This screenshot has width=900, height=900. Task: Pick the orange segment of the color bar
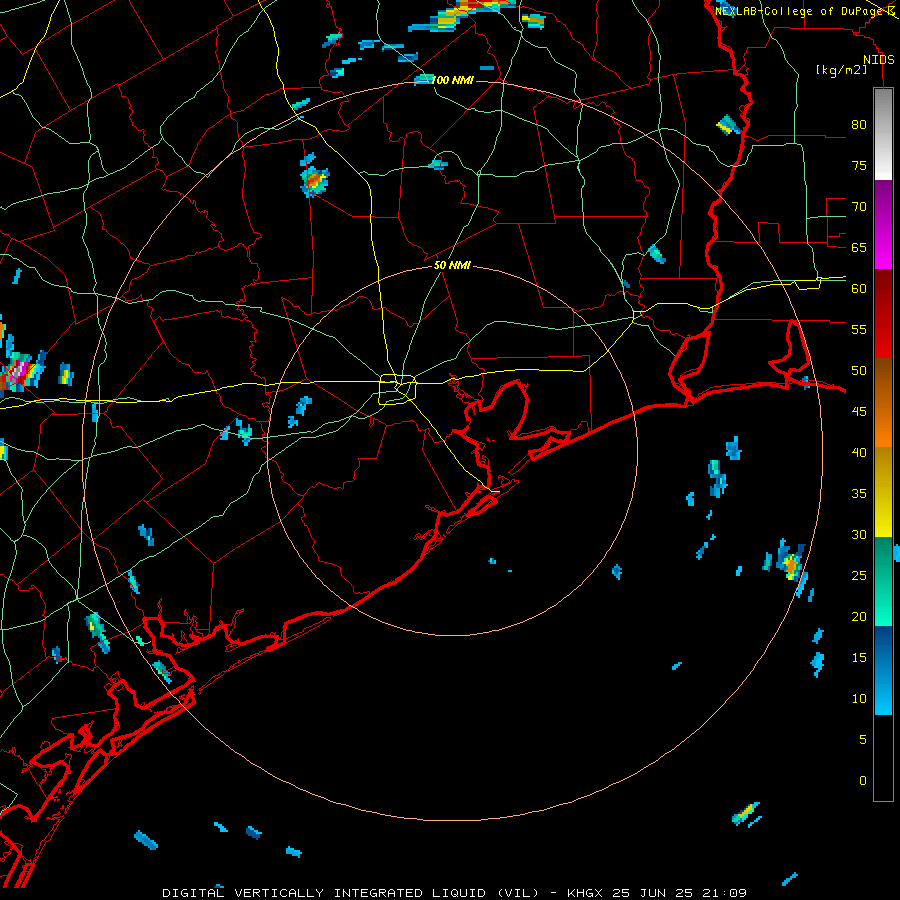pyautogui.click(x=883, y=403)
